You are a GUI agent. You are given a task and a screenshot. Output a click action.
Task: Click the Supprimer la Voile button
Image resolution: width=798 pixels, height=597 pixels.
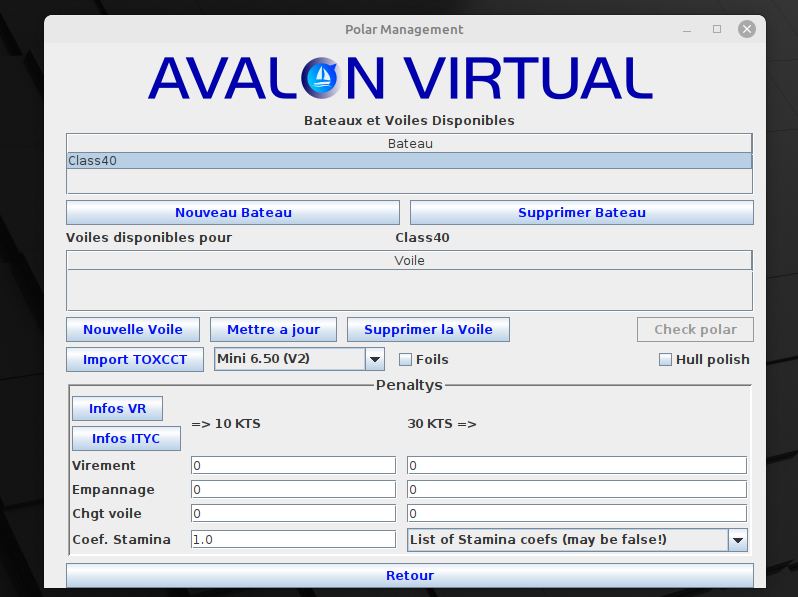(427, 330)
